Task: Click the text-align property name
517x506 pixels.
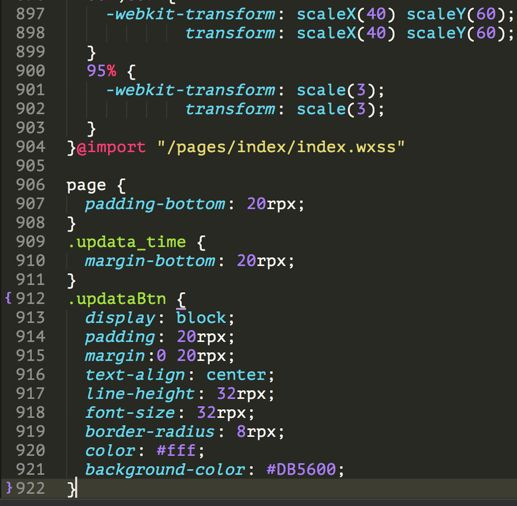Action: [x=135, y=375]
